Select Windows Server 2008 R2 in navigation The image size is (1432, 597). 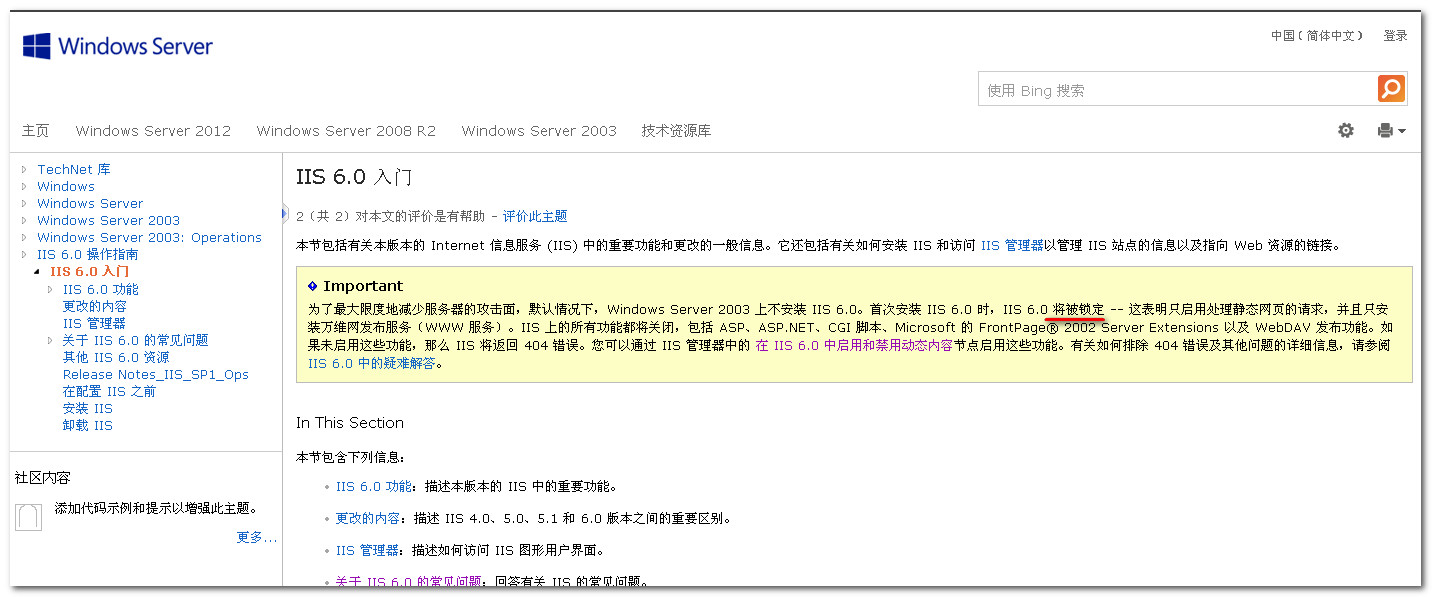coord(346,131)
